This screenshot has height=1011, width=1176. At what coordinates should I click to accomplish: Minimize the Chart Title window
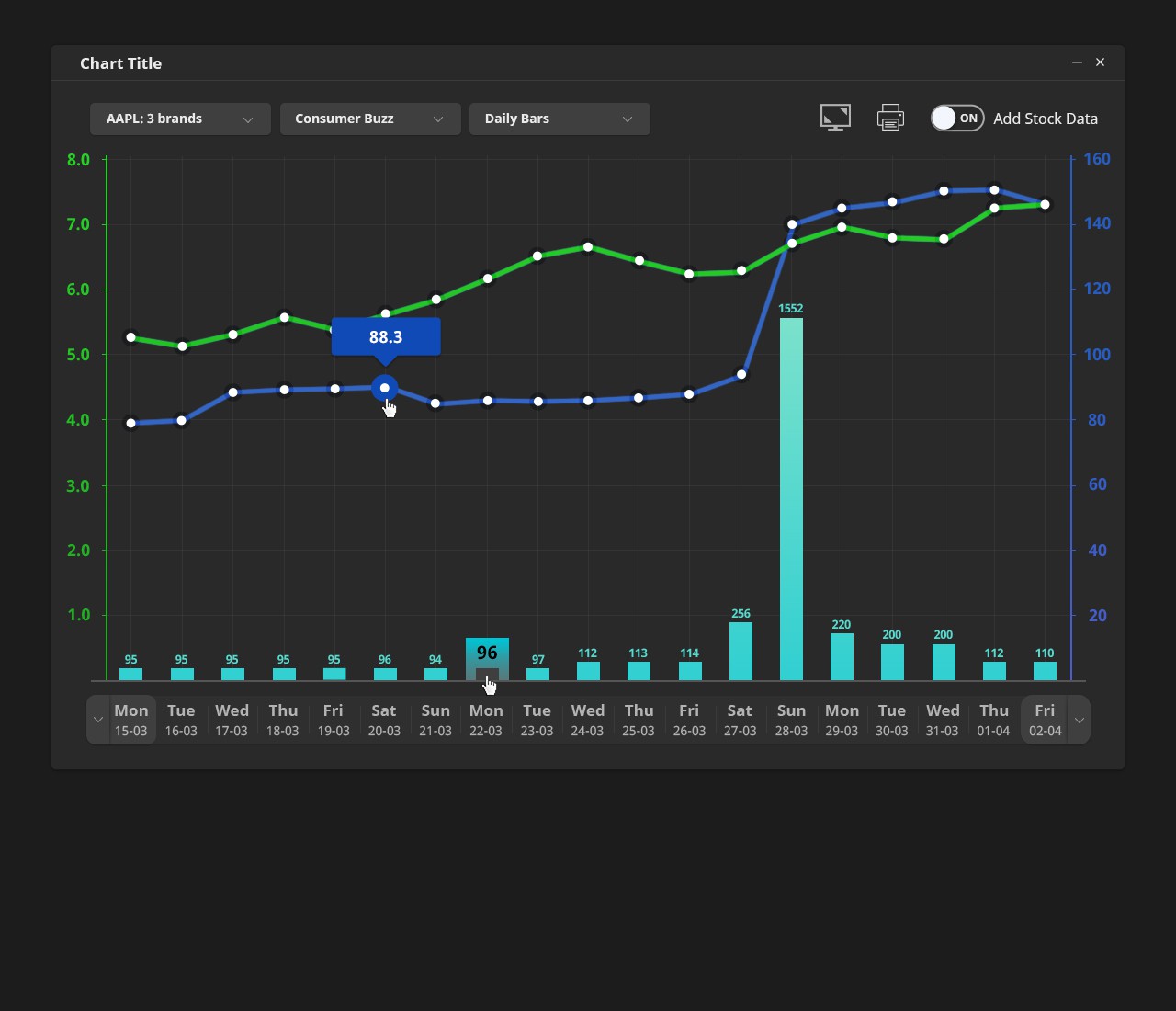pyautogui.click(x=1077, y=62)
